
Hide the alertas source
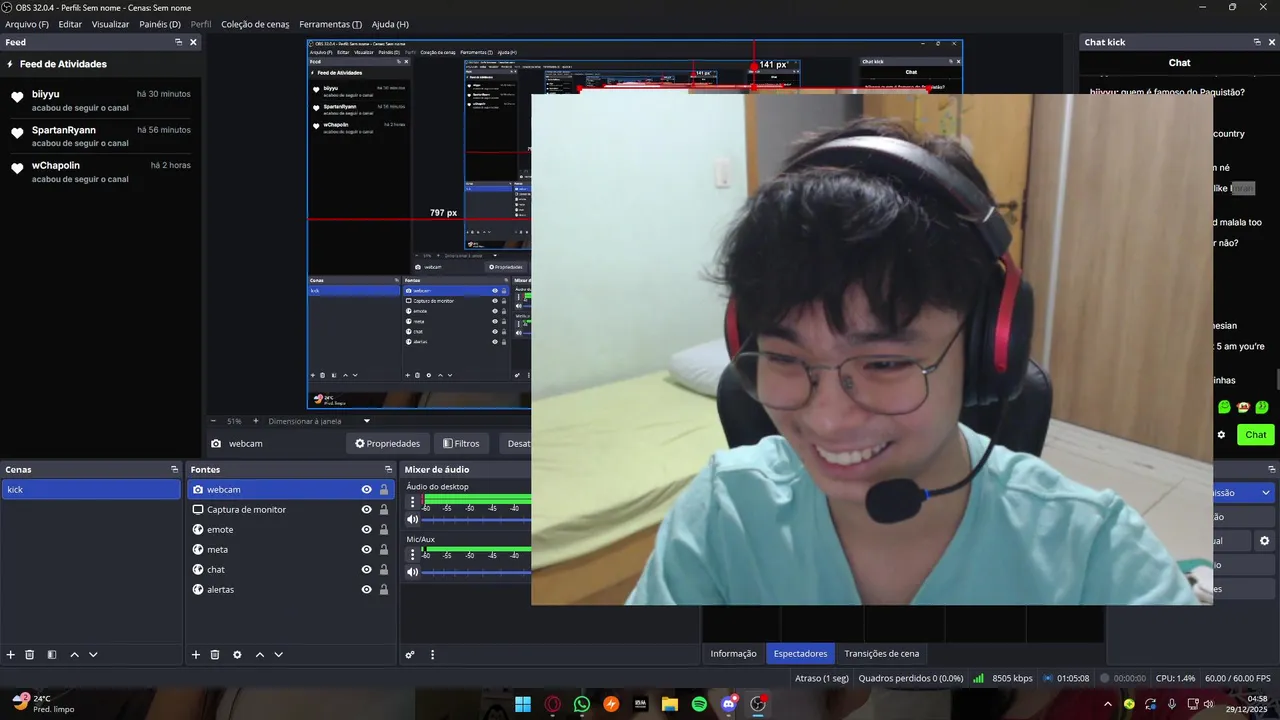point(367,590)
